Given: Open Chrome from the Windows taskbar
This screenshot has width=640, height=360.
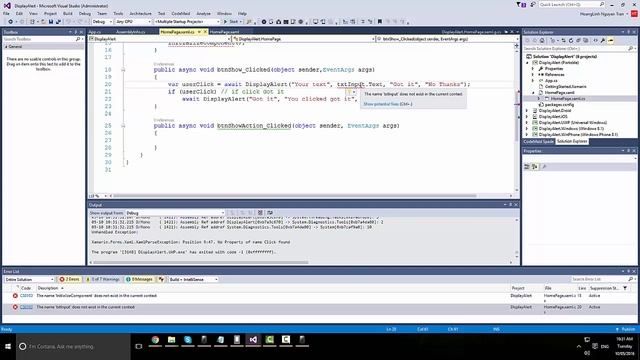Looking at the screenshot, I should pos(155,340).
